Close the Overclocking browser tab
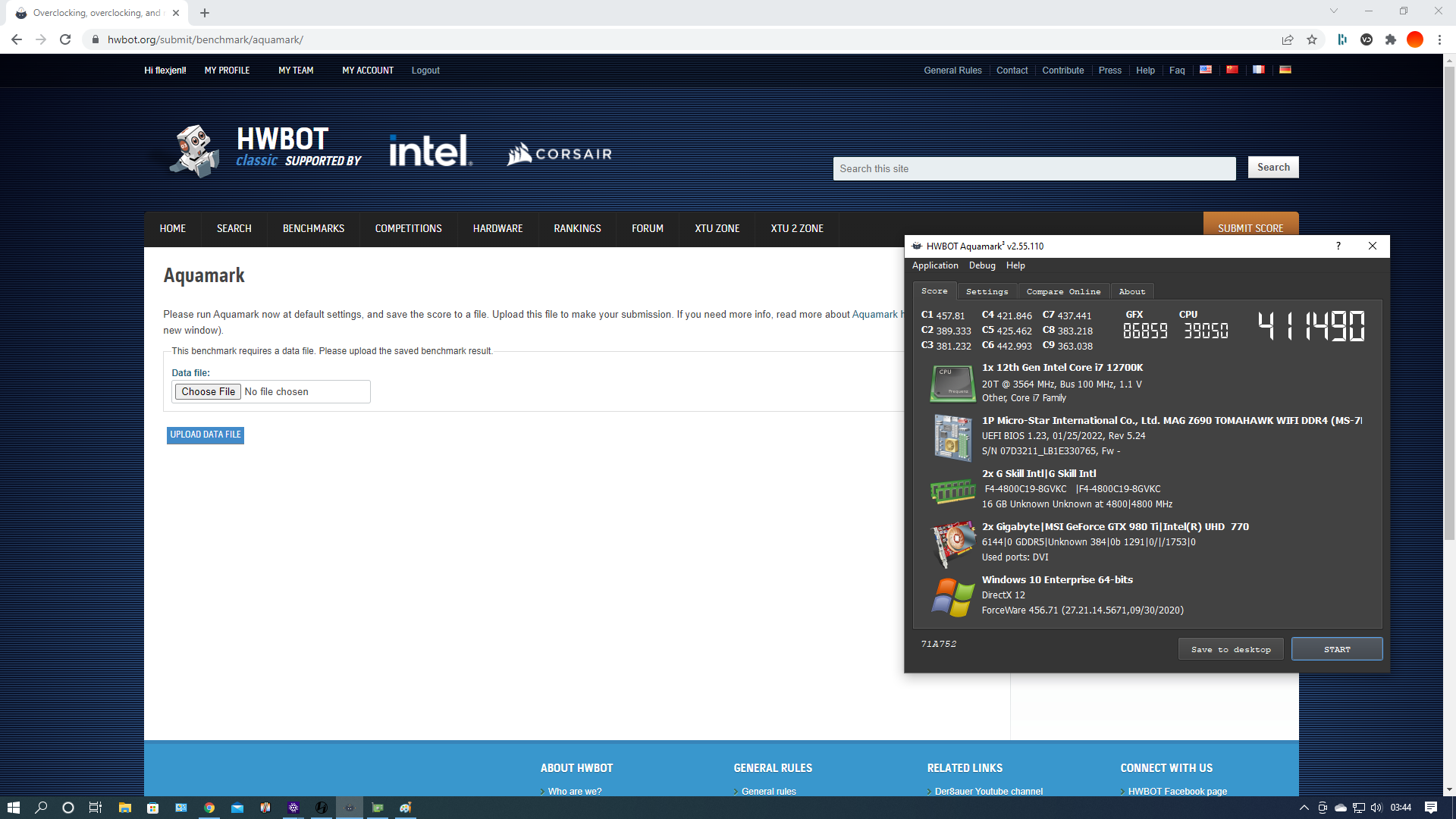Screen dimensions: 1456x819 point(176,13)
